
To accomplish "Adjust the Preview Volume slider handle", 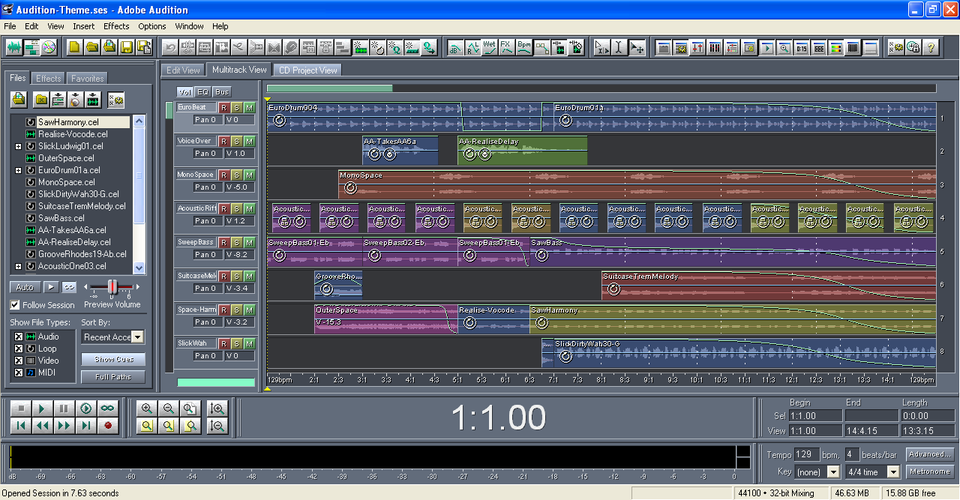I will (113, 287).
